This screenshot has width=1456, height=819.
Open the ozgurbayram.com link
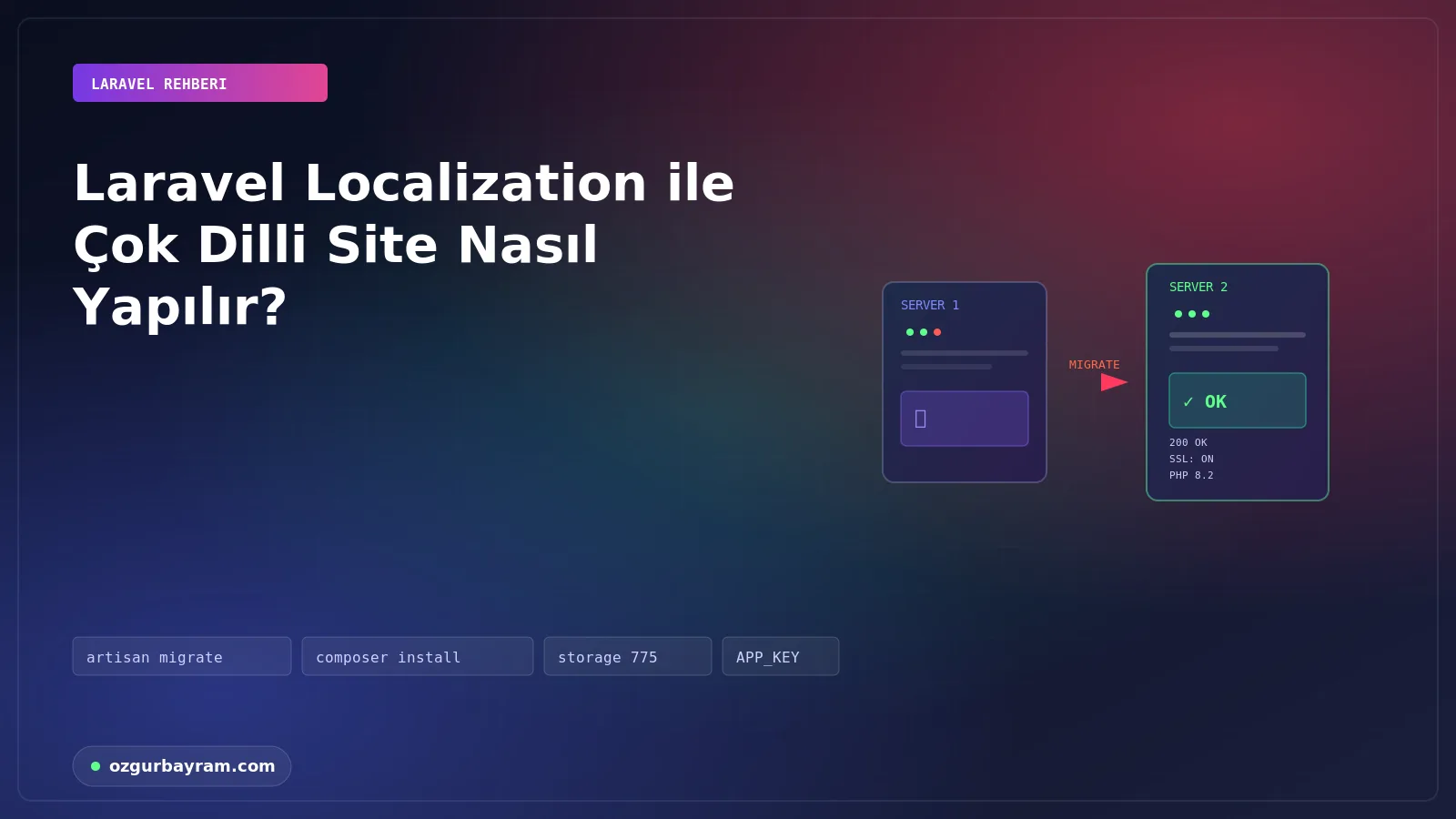(x=182, y=766)
